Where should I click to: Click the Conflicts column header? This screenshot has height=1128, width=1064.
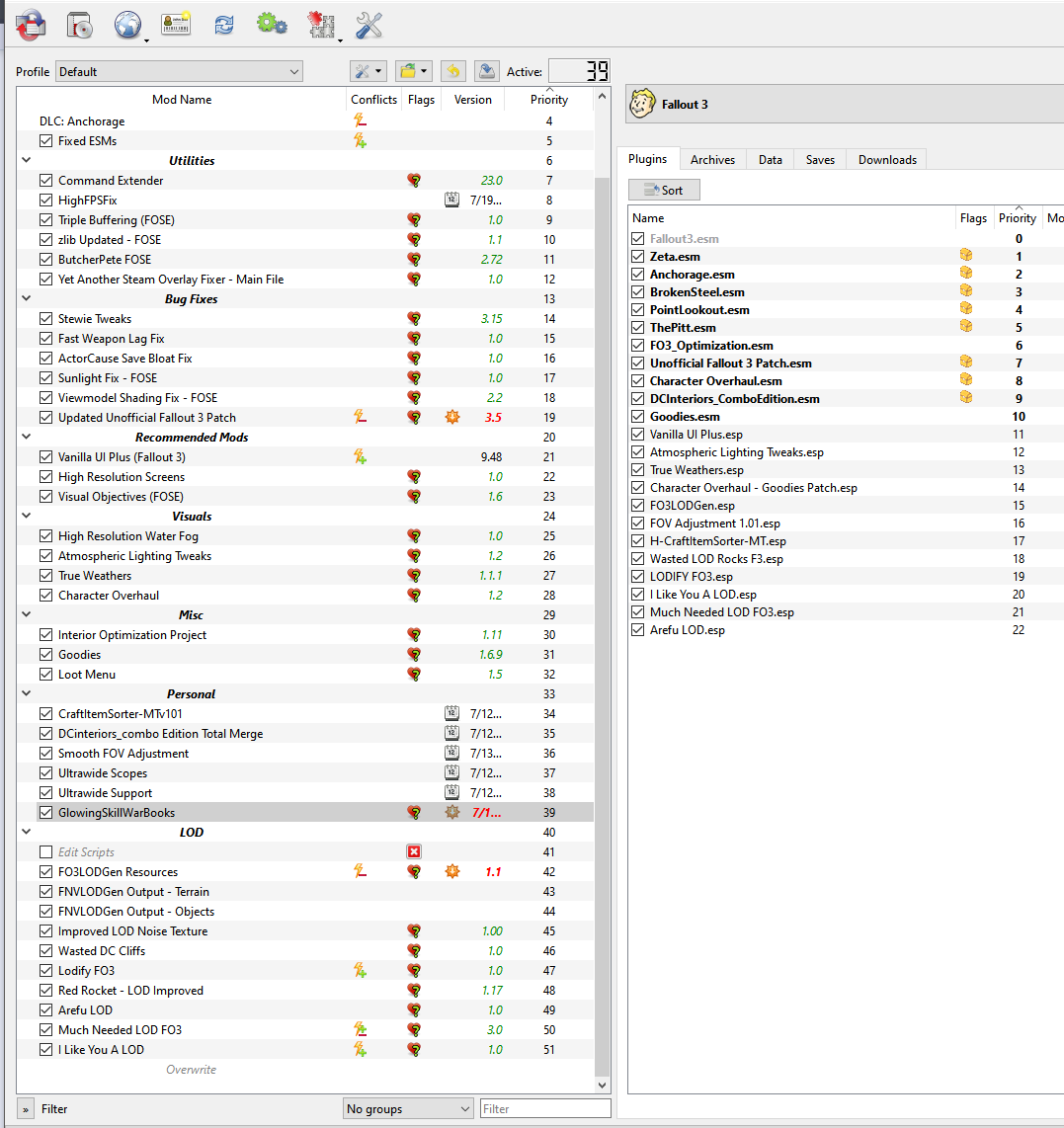pos(373,100)
